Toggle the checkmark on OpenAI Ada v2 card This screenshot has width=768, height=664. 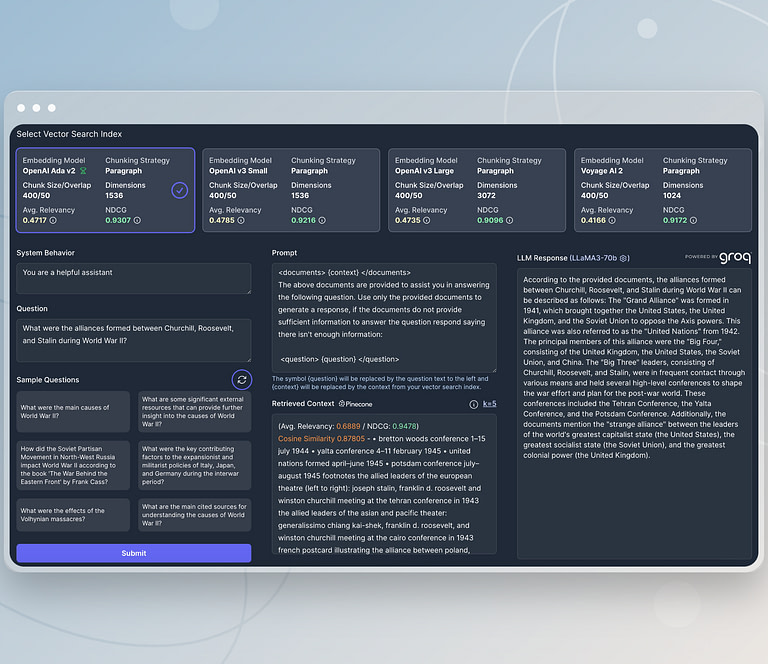[179, 190]
